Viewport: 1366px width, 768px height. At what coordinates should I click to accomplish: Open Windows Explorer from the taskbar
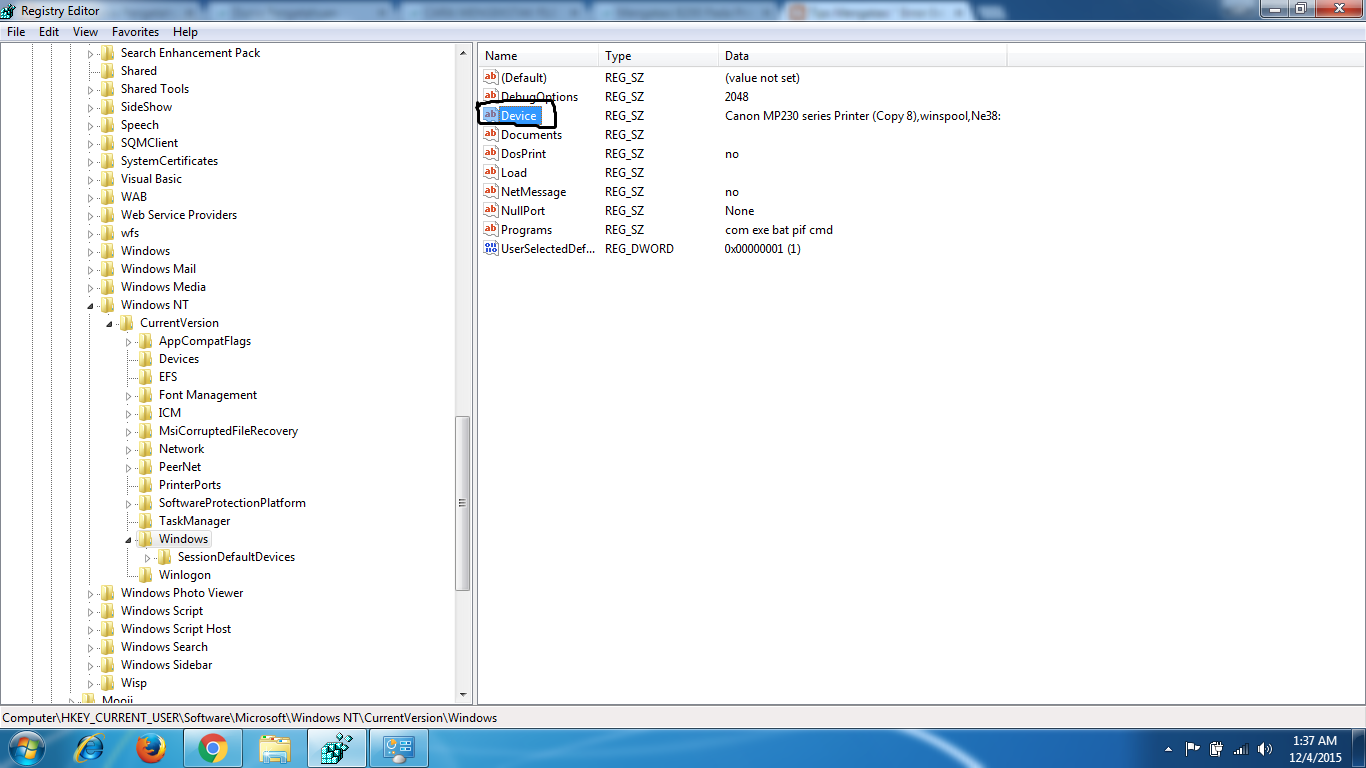pos(274,748)
